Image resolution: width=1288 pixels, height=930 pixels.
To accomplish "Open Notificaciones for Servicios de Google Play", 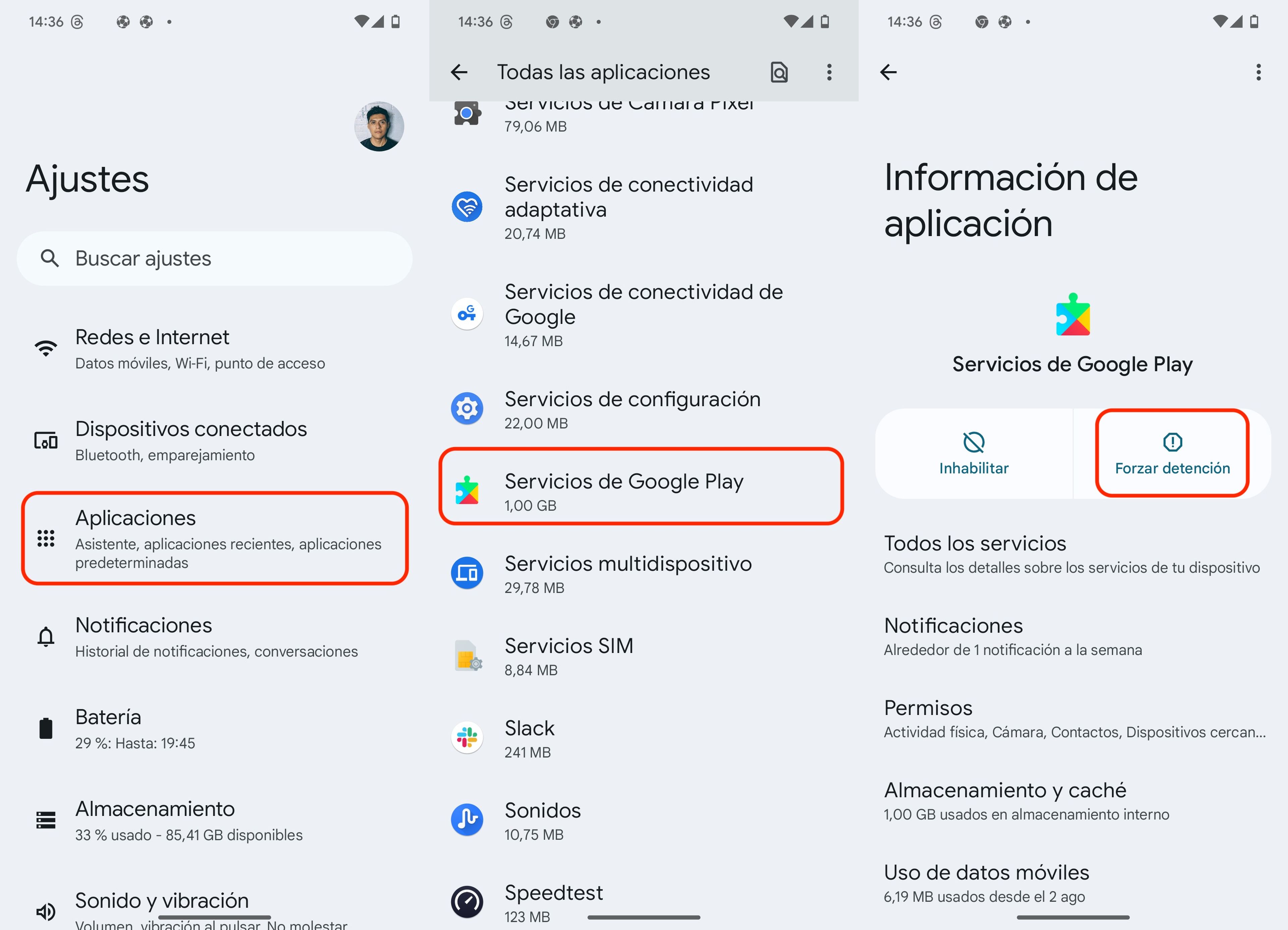I will (x=1073, y=637).
